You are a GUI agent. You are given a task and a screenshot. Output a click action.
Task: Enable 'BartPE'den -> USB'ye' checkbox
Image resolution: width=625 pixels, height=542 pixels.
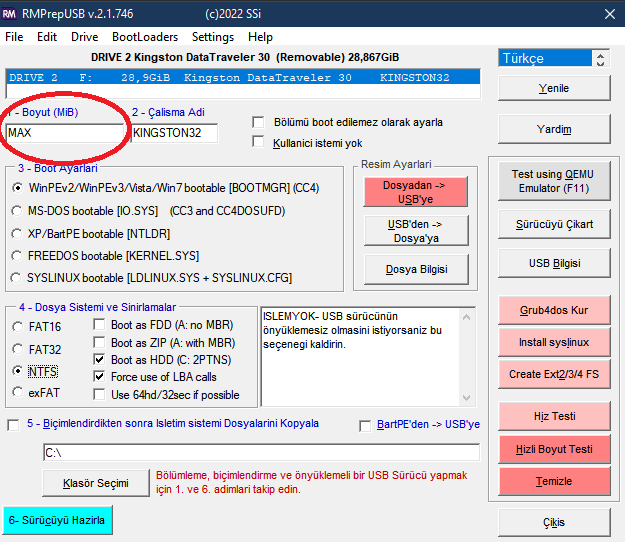click(365, 426)
